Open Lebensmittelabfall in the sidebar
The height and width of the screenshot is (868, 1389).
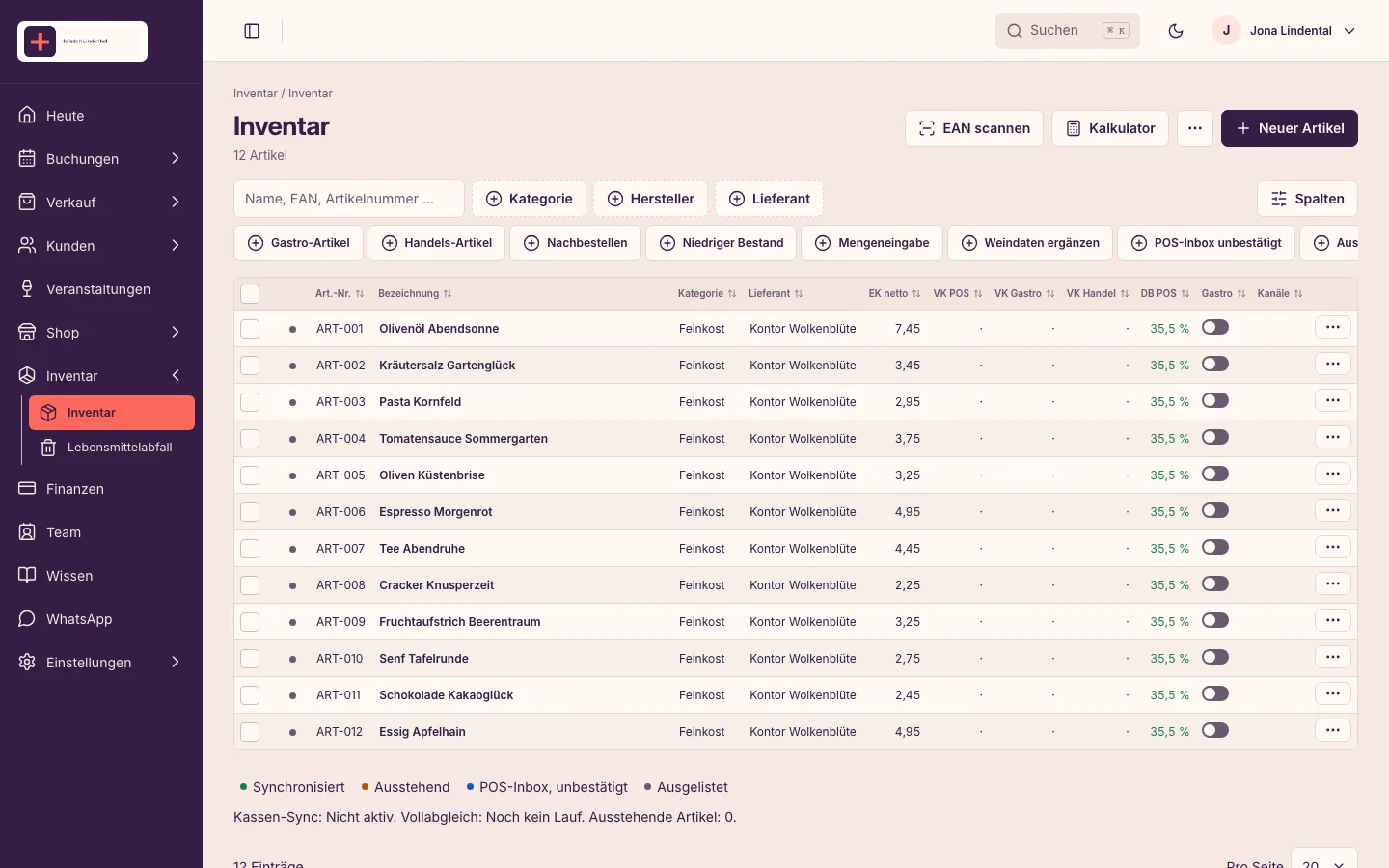click(x=112, y=448)
